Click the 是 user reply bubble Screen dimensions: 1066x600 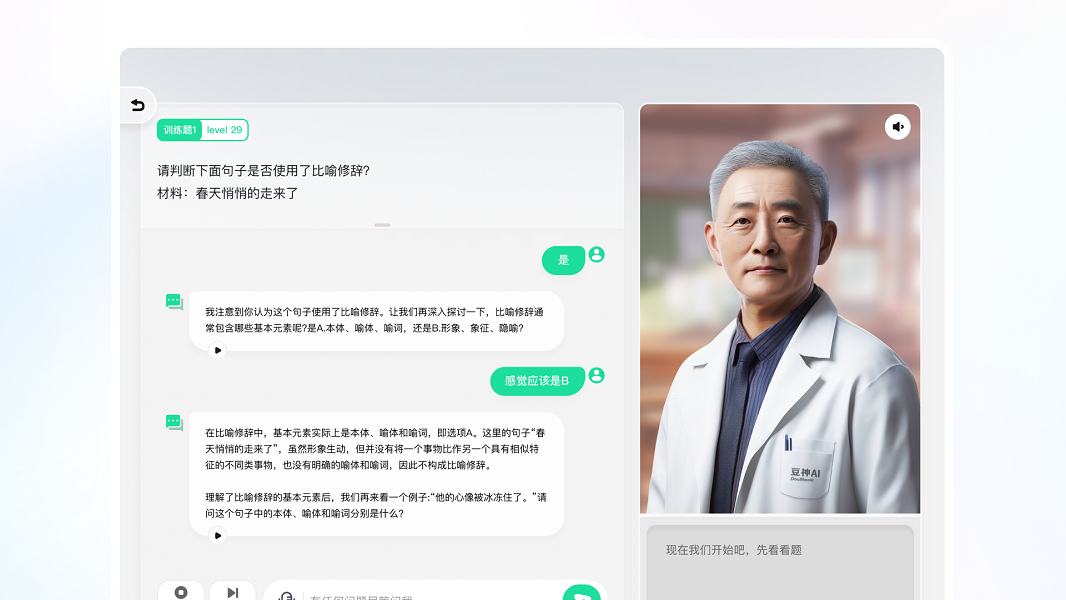point(563,260)
